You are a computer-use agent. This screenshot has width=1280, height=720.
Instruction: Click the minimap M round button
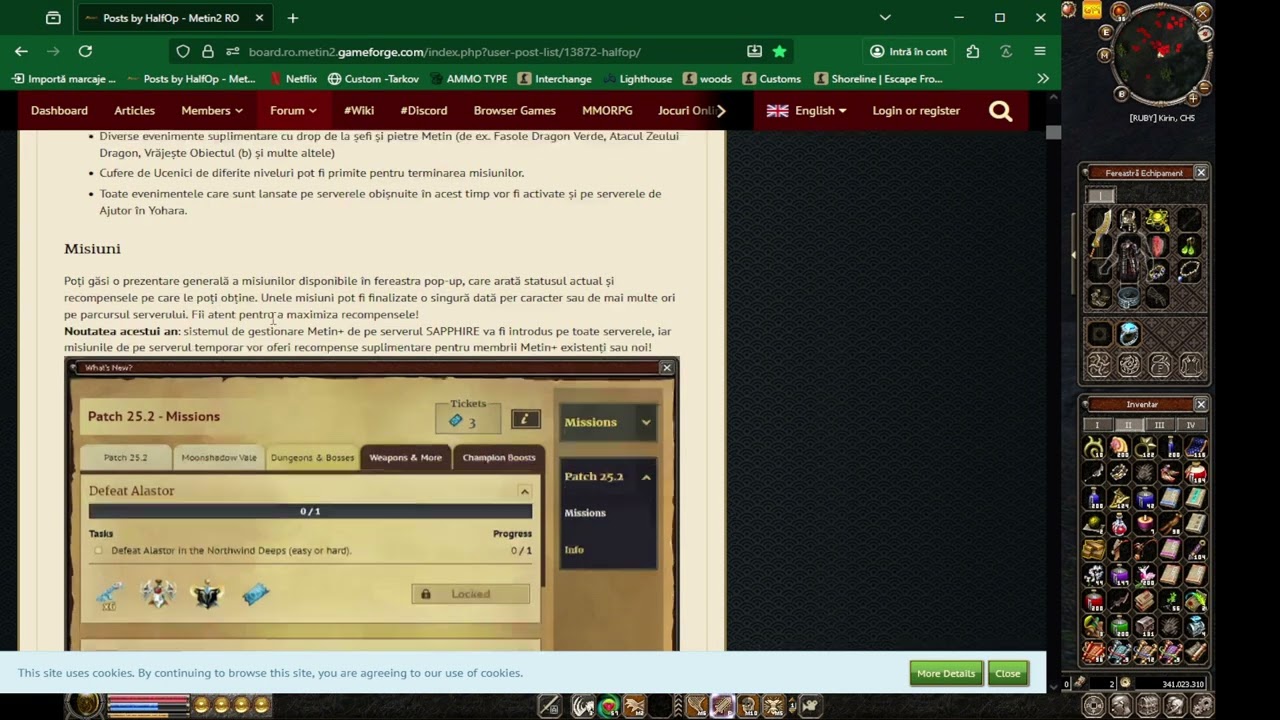click(1104, 56)
